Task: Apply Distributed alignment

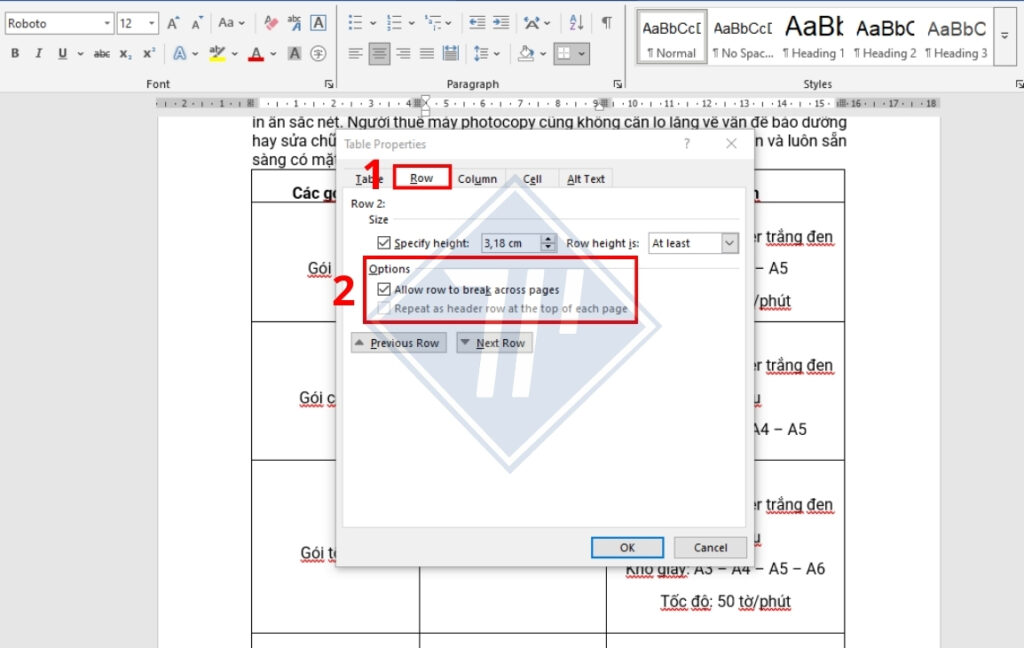Action: point(451,54)
